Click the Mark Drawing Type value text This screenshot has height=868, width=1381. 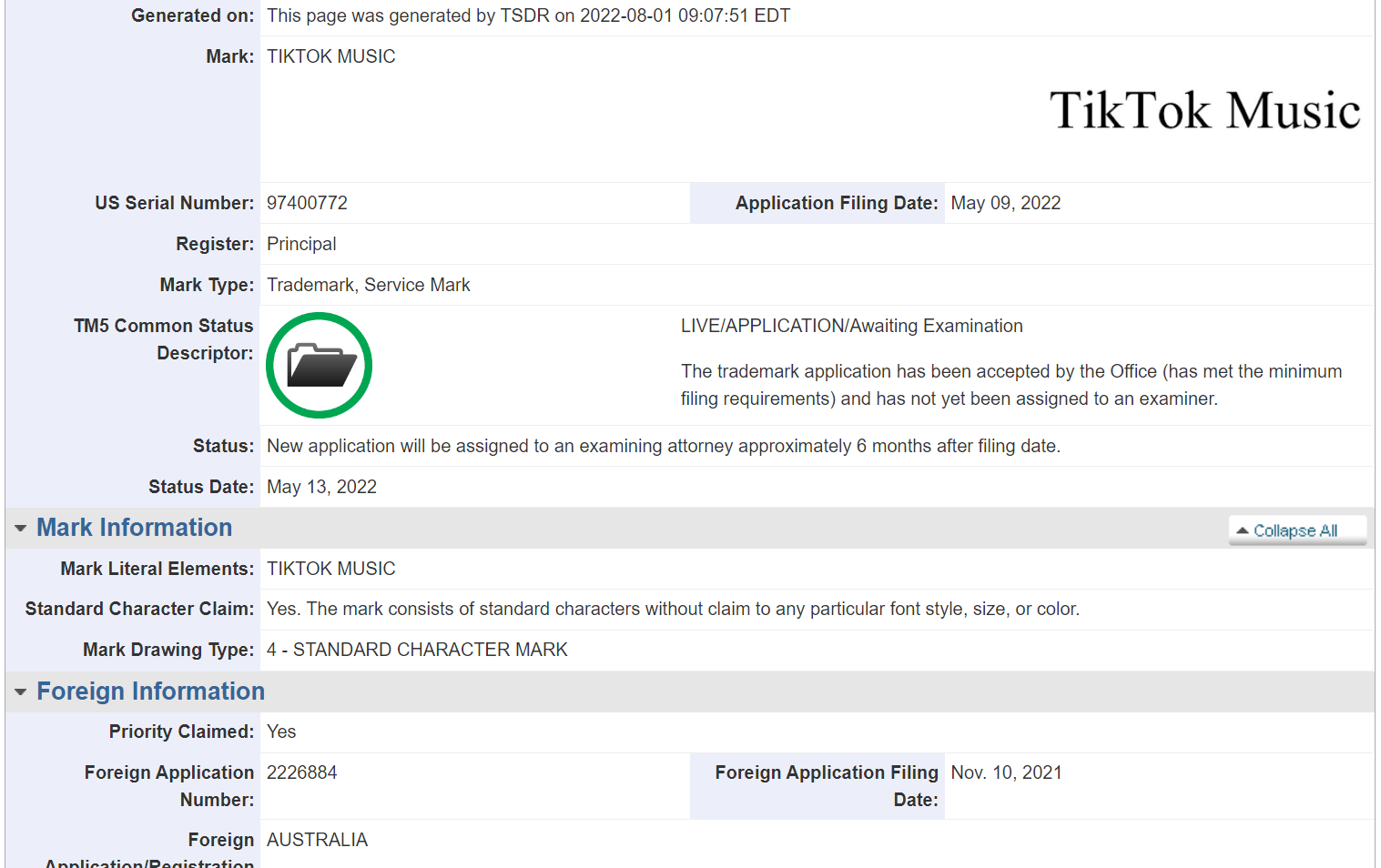(417, 650)
